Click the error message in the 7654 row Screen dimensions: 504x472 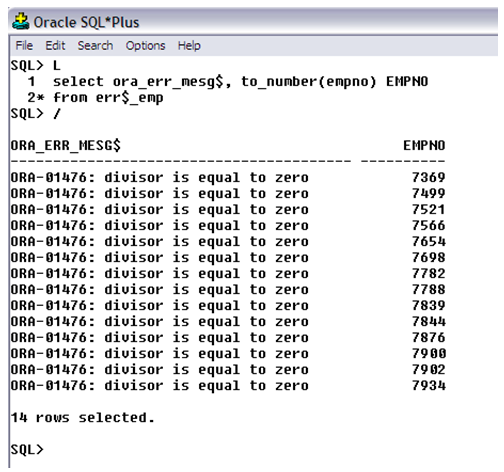coord(159,242)
